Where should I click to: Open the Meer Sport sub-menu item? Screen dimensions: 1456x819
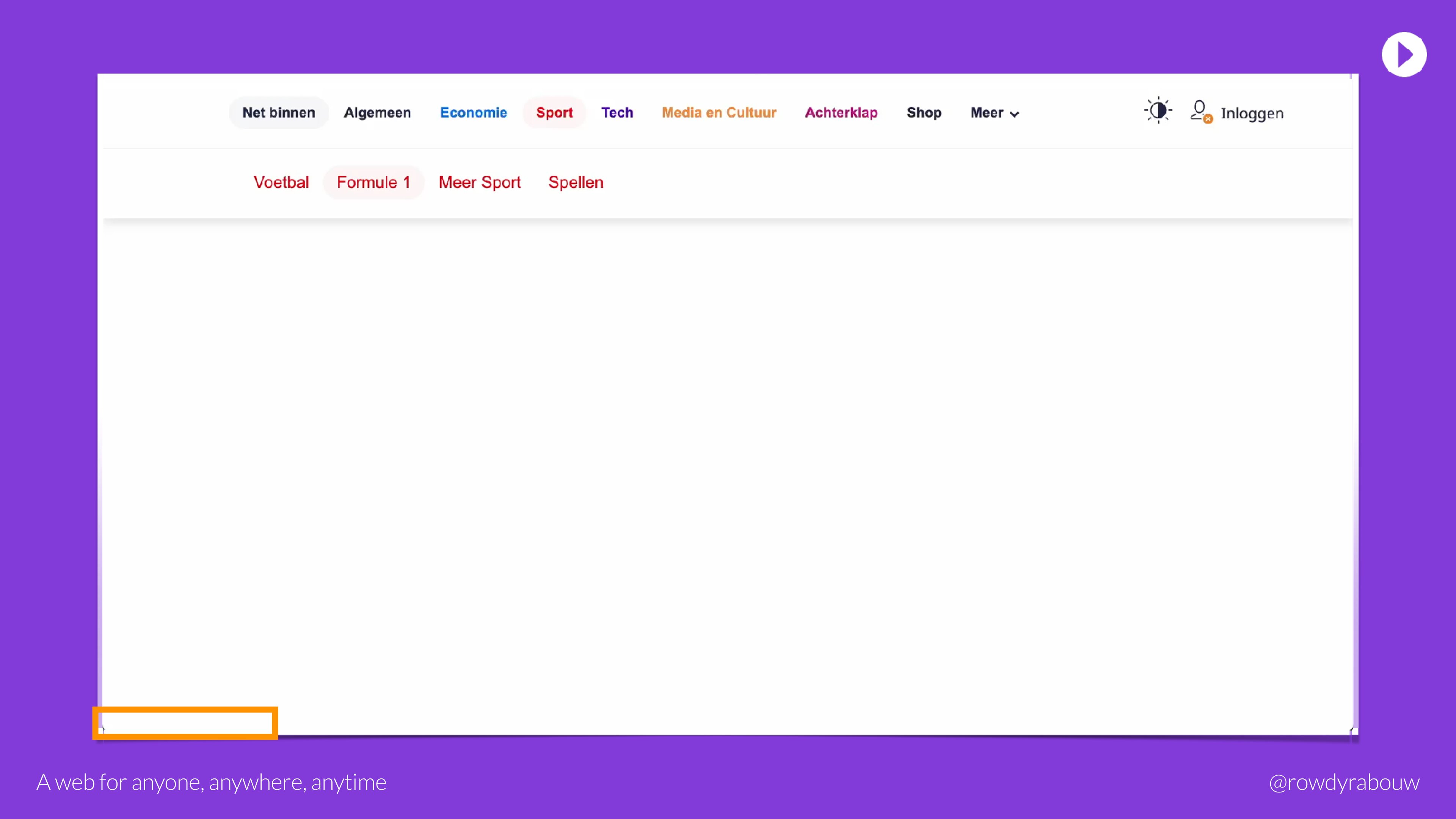click(479, 182)
